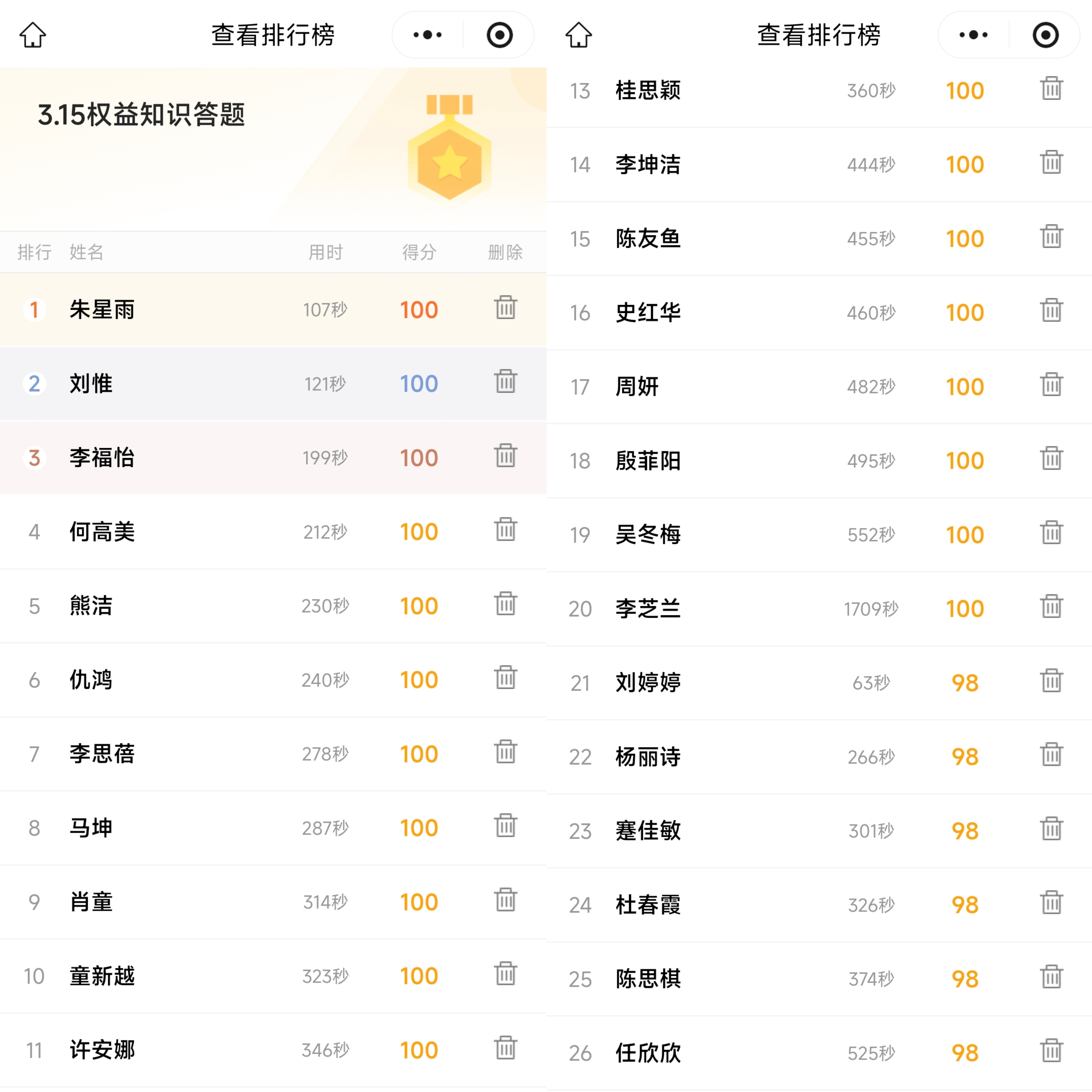Remove 史红华 using the trash icon

[x=1051, y=311]
